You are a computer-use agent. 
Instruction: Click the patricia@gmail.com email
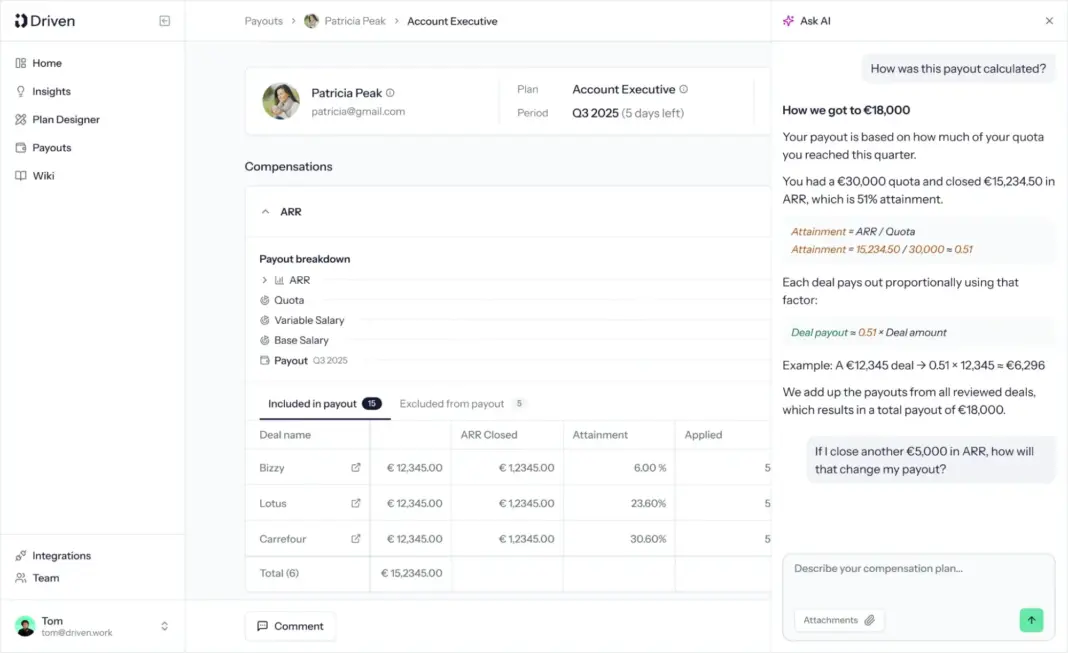point(358,112)
